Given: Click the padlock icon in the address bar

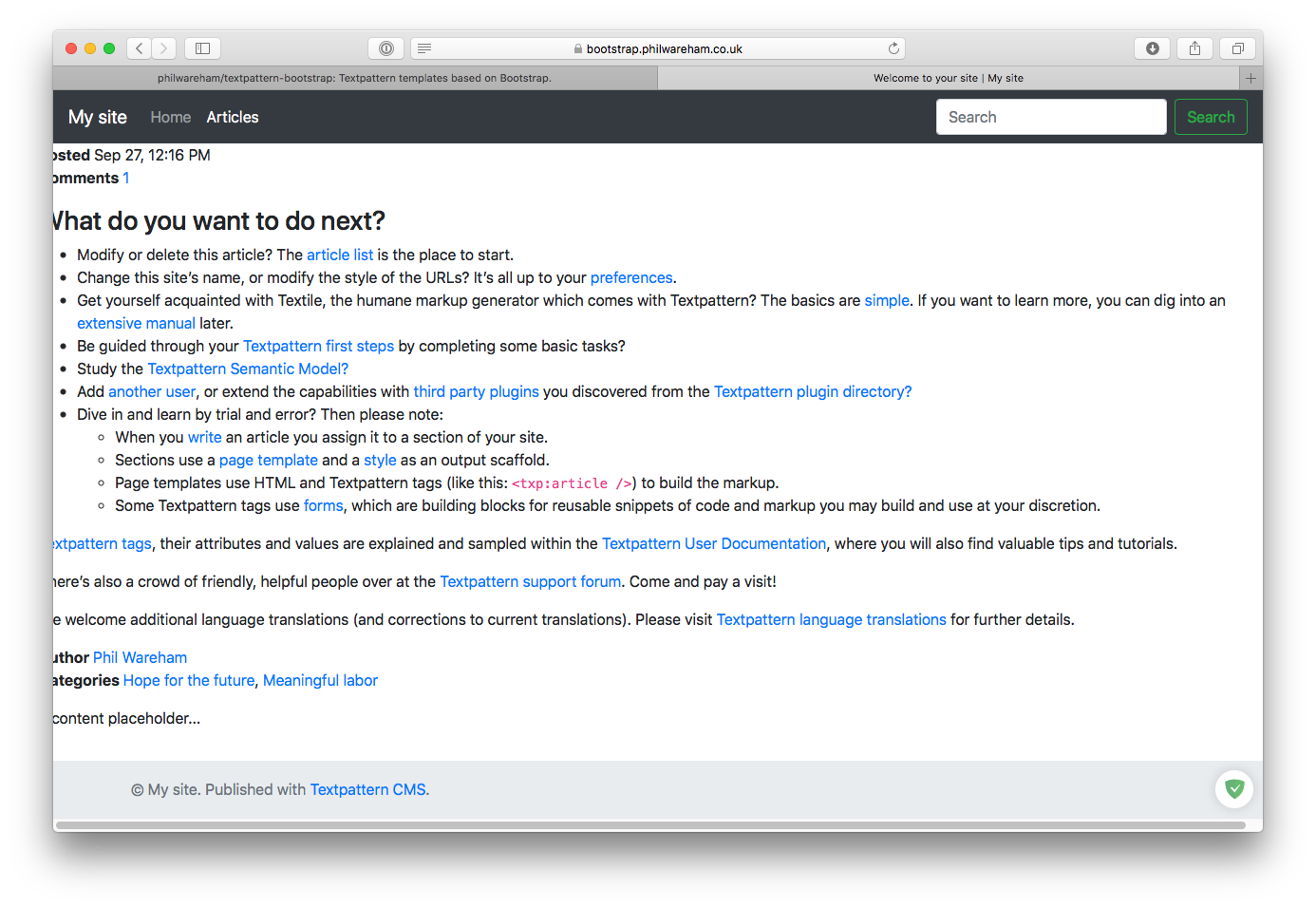Looking at the screenshot, I should pos(577,48).
